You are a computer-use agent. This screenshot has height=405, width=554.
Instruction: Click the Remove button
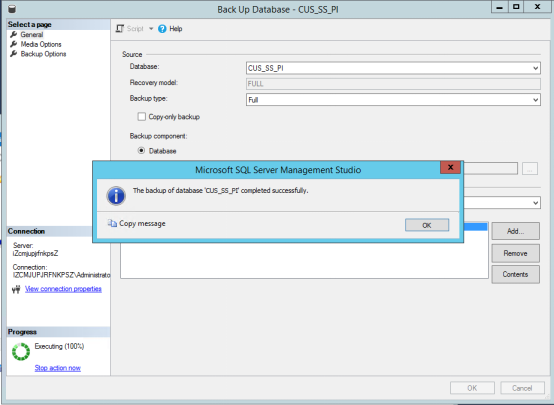[515, 253]
